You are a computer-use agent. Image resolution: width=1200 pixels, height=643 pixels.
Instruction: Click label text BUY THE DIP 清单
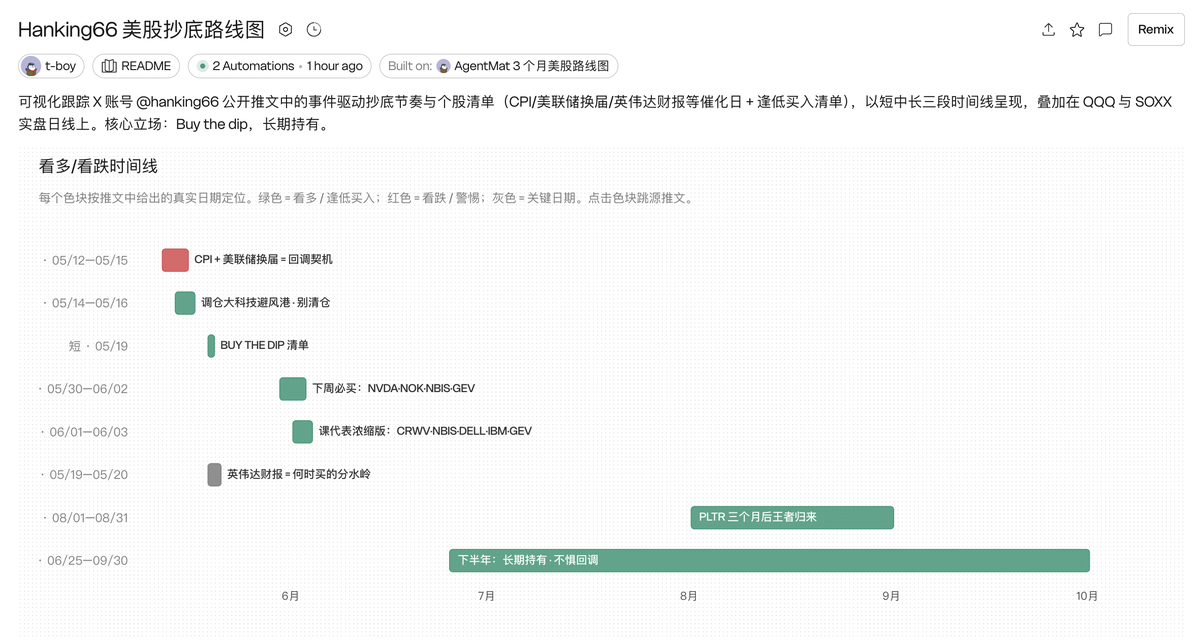tap(264, 346)
